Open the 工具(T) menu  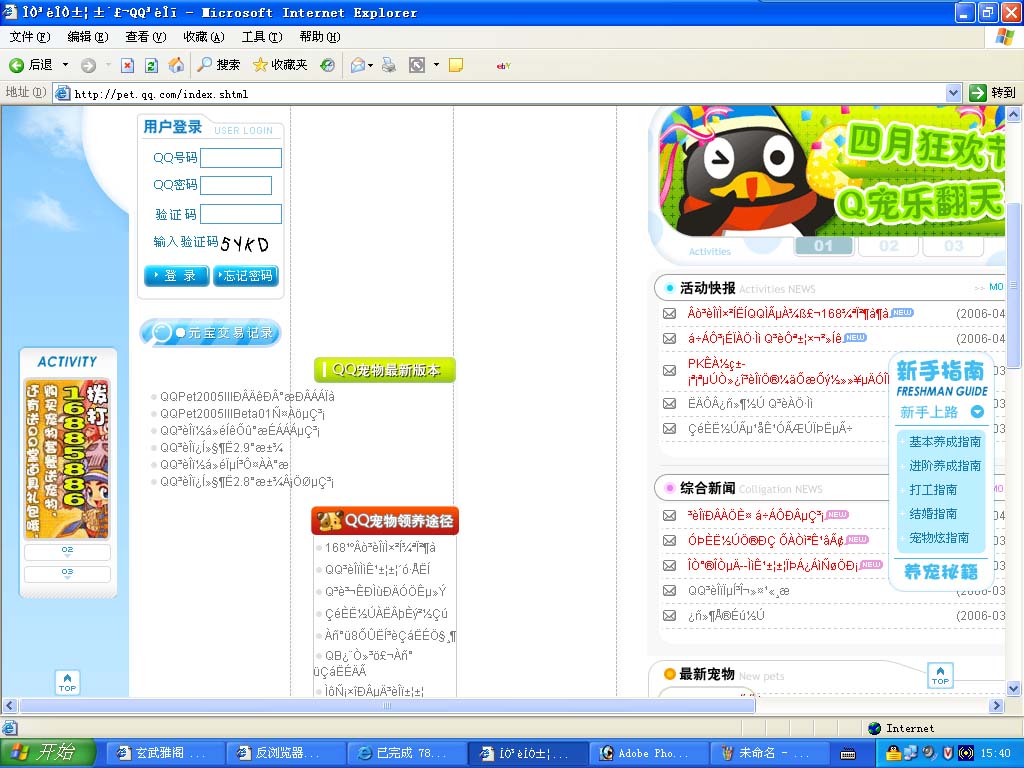(261, 37)
